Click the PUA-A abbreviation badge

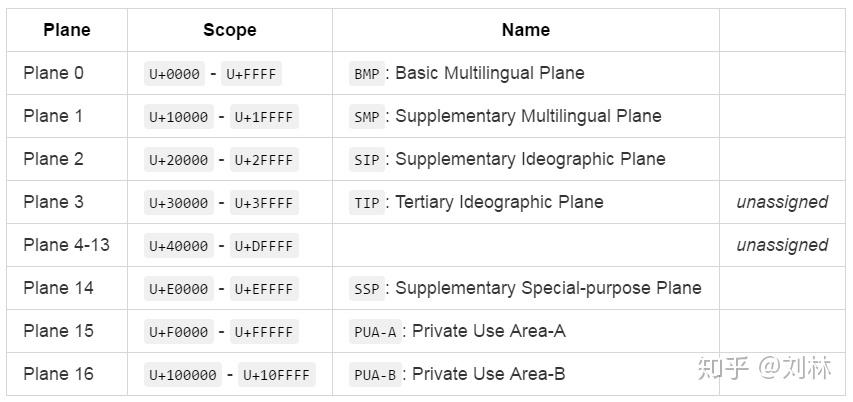pos(375,332)
